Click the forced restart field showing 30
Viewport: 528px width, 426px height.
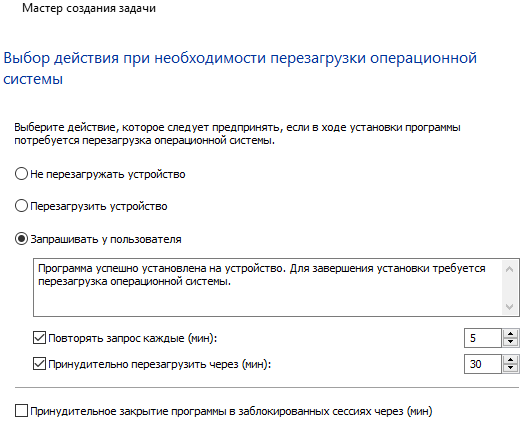coord(483,364)
